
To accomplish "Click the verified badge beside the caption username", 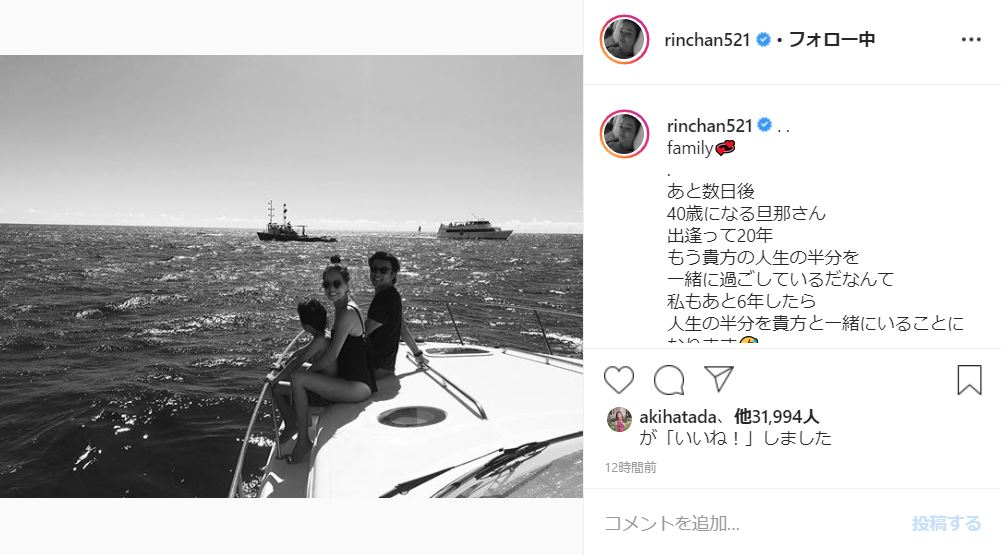I will tap(764, 125).
